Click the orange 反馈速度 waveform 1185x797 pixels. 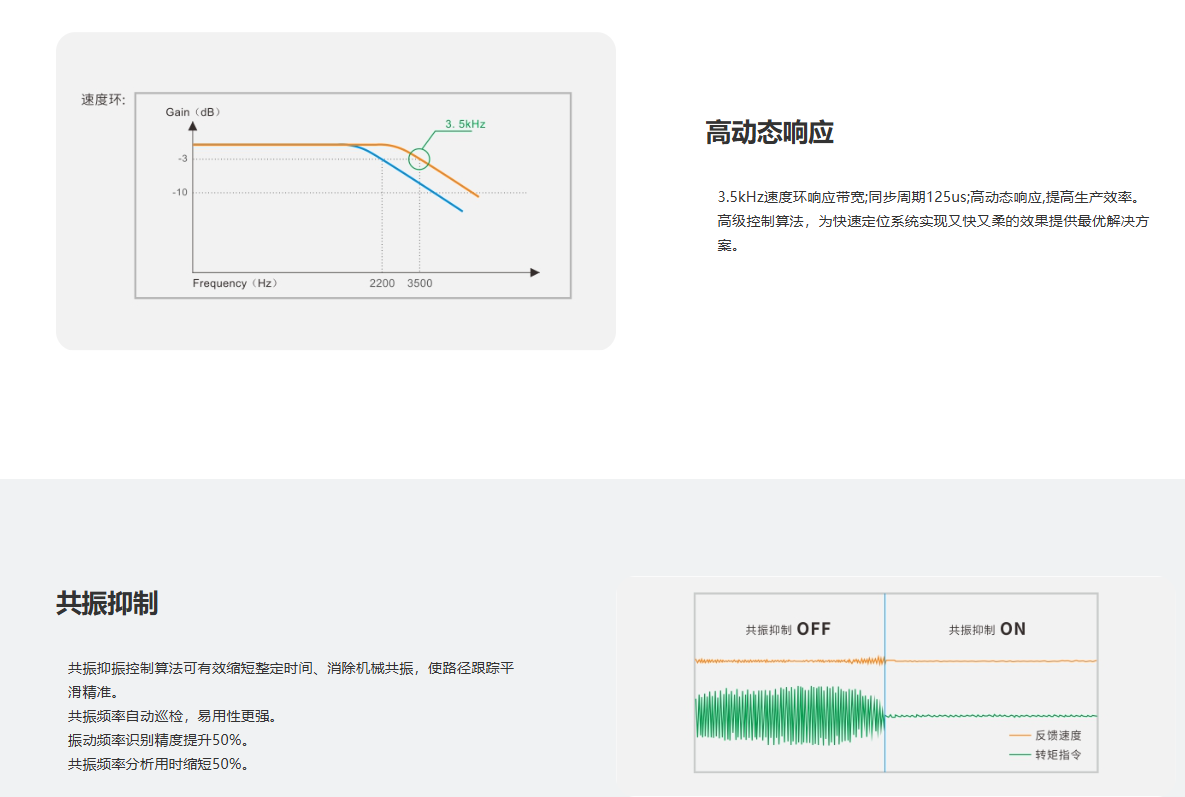pos(790,662)
